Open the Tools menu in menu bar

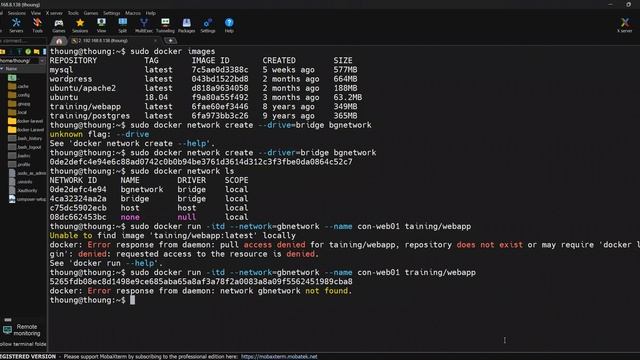click(73, 13)
